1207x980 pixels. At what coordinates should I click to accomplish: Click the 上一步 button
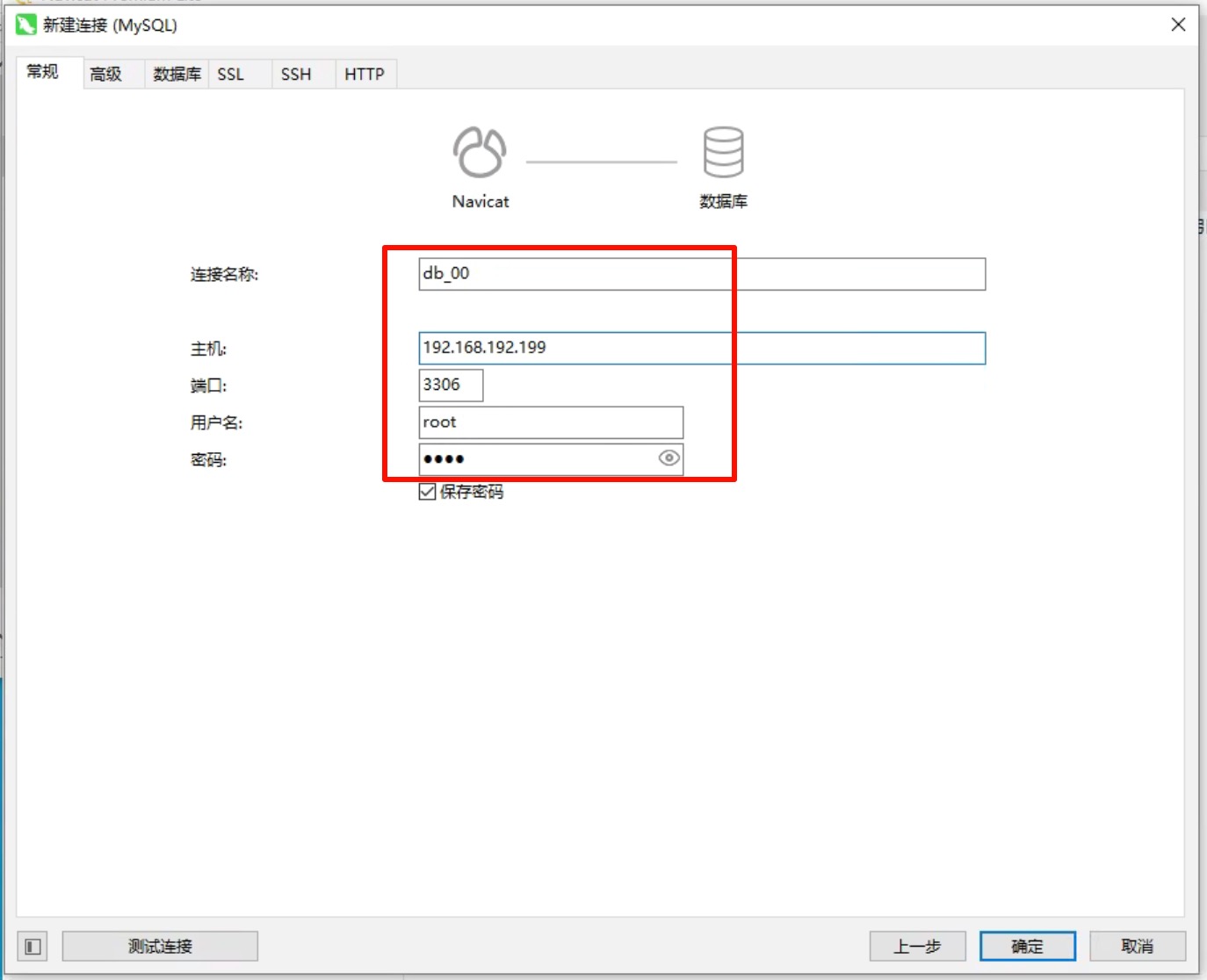pyautogui.click(x=917, y=947)
